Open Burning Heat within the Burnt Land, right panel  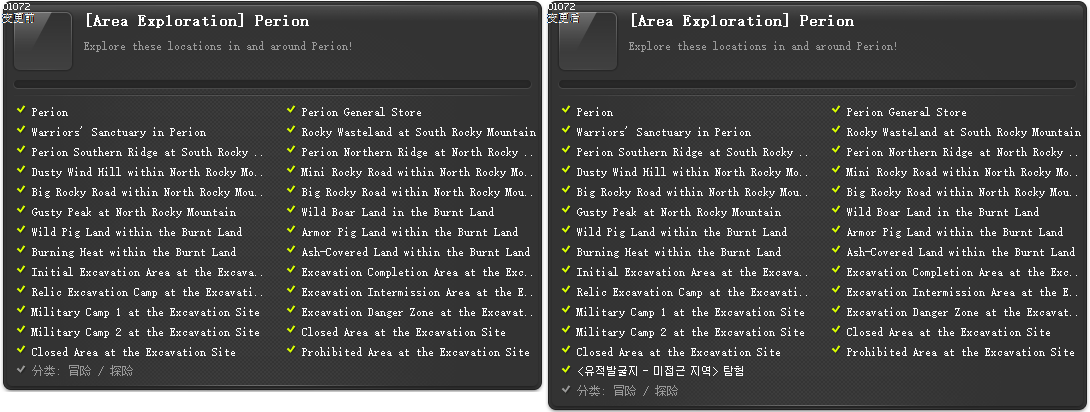(678, 252)
